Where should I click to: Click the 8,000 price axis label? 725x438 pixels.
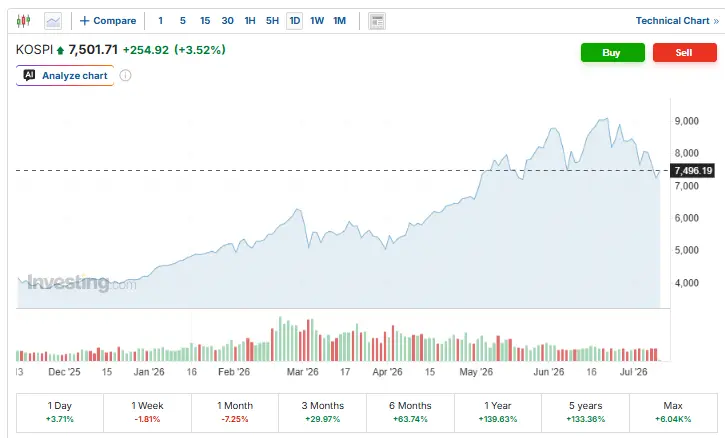pyautogui.click(x=687, y=153)
